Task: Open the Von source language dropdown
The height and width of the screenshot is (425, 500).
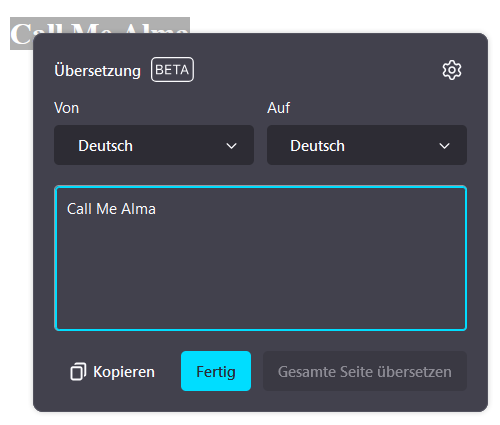Action: [154, 145]
